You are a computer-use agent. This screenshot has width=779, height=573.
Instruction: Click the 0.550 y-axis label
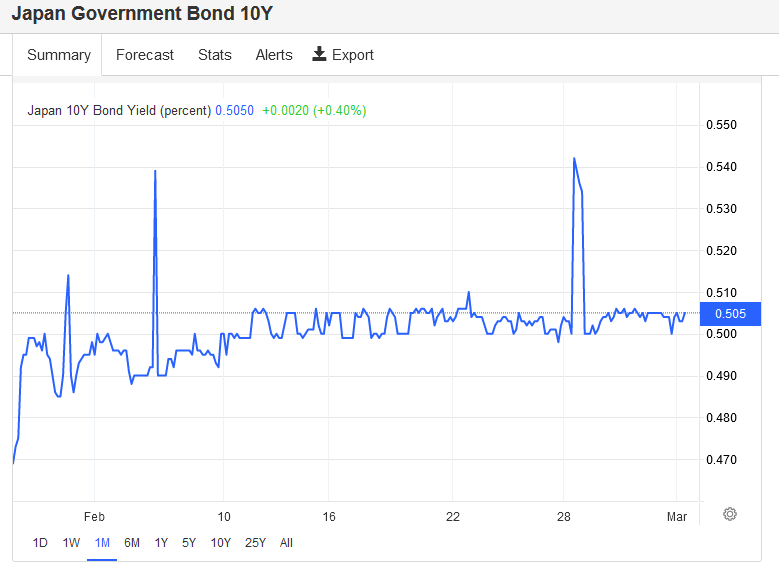tap(721, 125)
